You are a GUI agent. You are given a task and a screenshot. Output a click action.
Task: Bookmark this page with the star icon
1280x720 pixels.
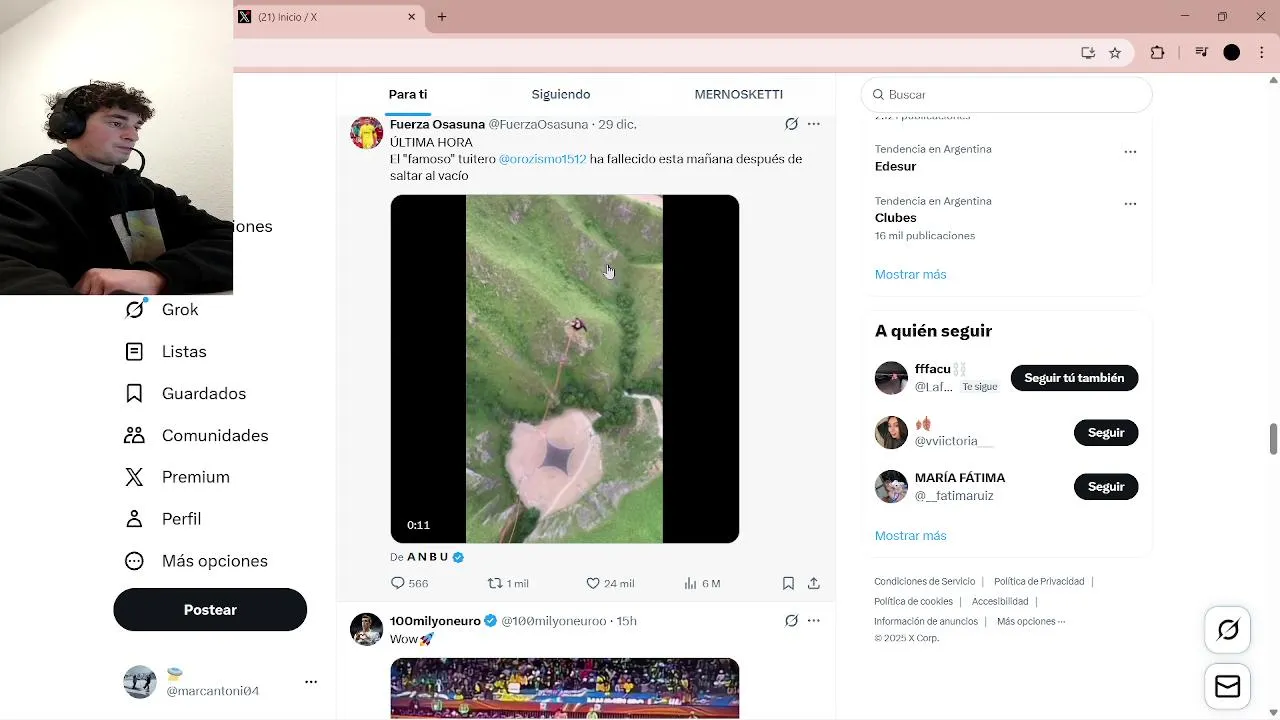1115,53
